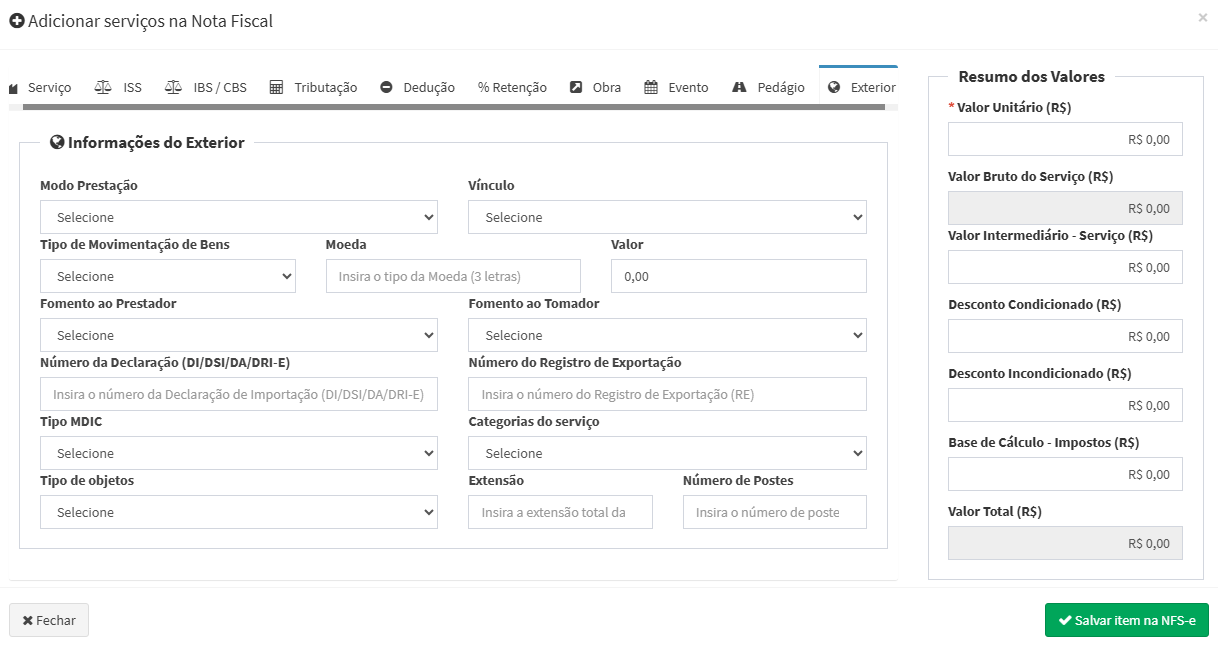Viewport: 1218px width, 647px height.
Task: Click the Valor Unitário (R$) field
Action: 1065,139
